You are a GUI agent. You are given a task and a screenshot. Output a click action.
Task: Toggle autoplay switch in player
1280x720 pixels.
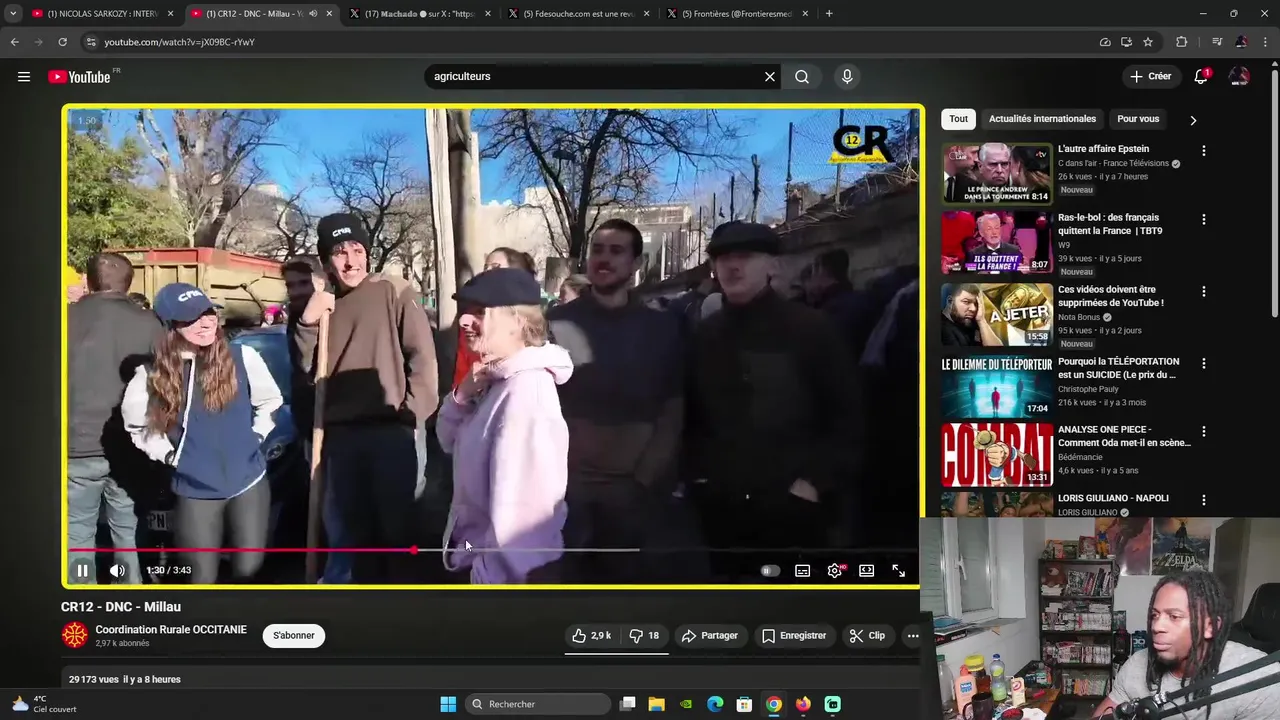(770, 571)
